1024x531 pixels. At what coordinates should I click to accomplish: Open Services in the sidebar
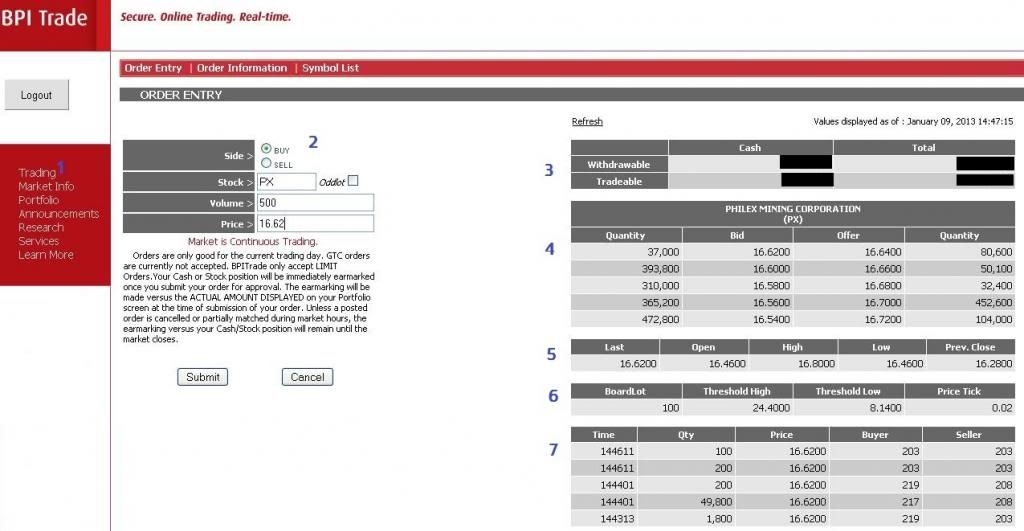[39, 241]
